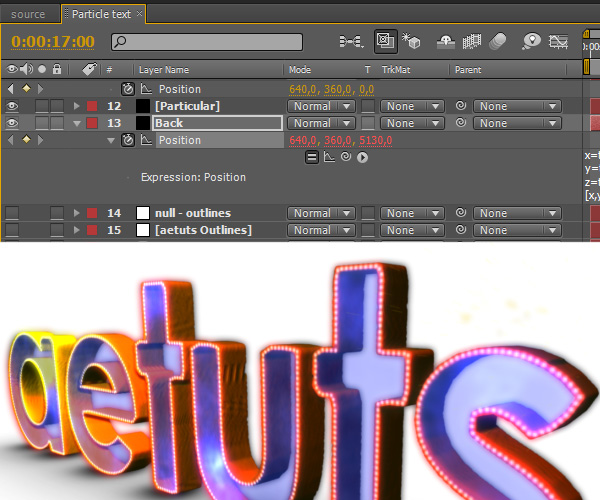Go to next keyframe on top Position row
Viewport: 600px width, 500px height.
tap(41, 89)
